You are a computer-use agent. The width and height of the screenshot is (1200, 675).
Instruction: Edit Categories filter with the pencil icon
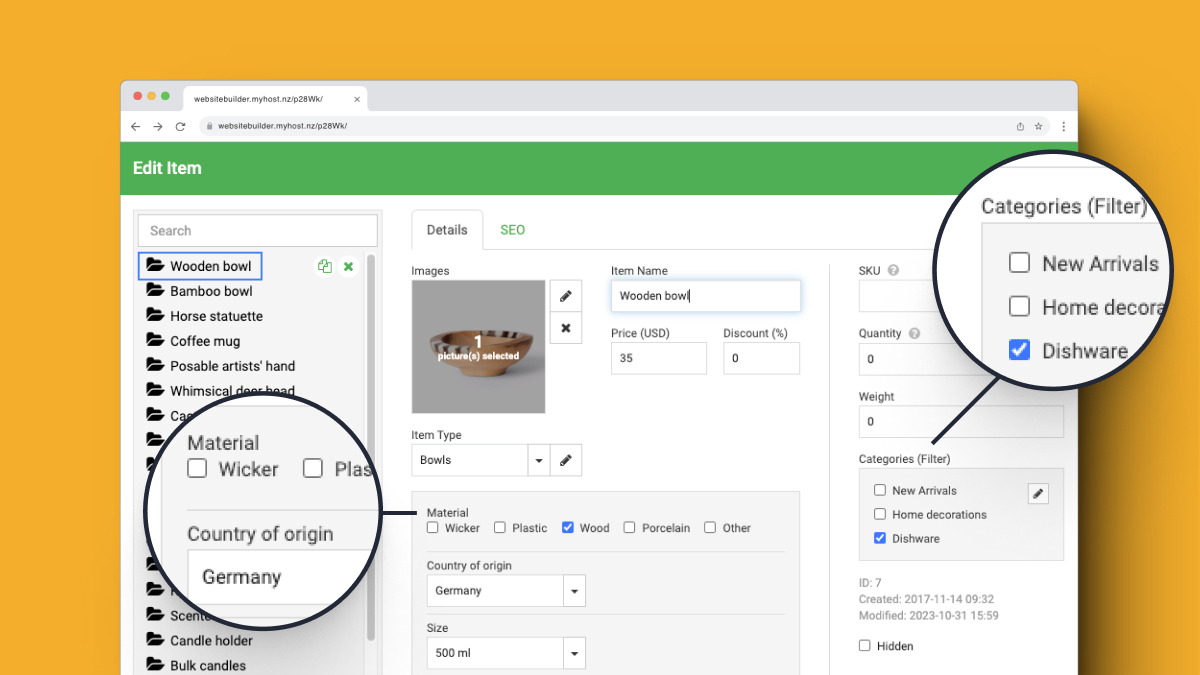1038,493
